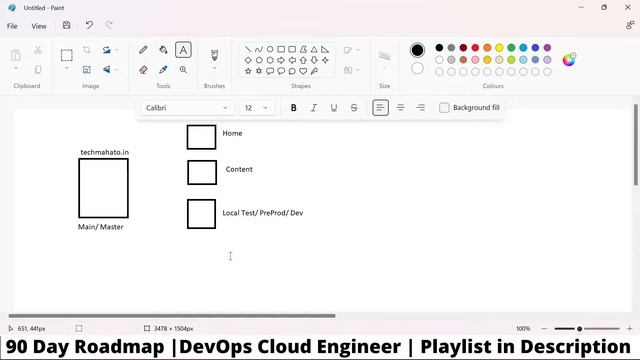The image size is (640, 360).
Task: Pick the yellow colour swatch
Action: [x=499, y=48]
